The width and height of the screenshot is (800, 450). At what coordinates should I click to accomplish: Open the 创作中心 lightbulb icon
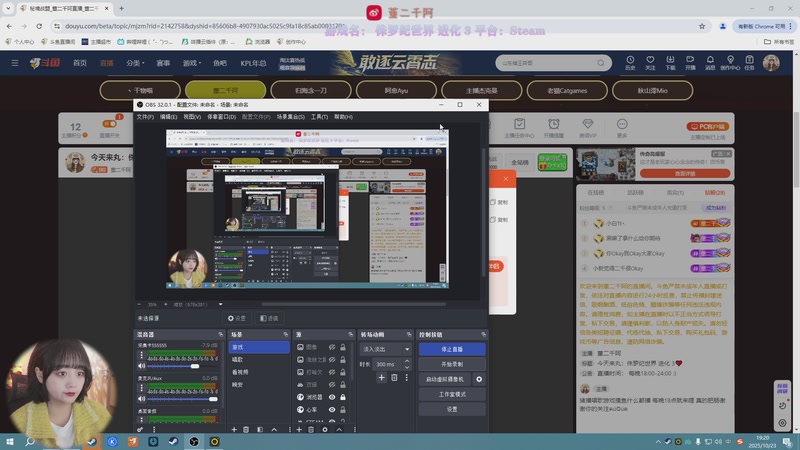tap(730, 60)
